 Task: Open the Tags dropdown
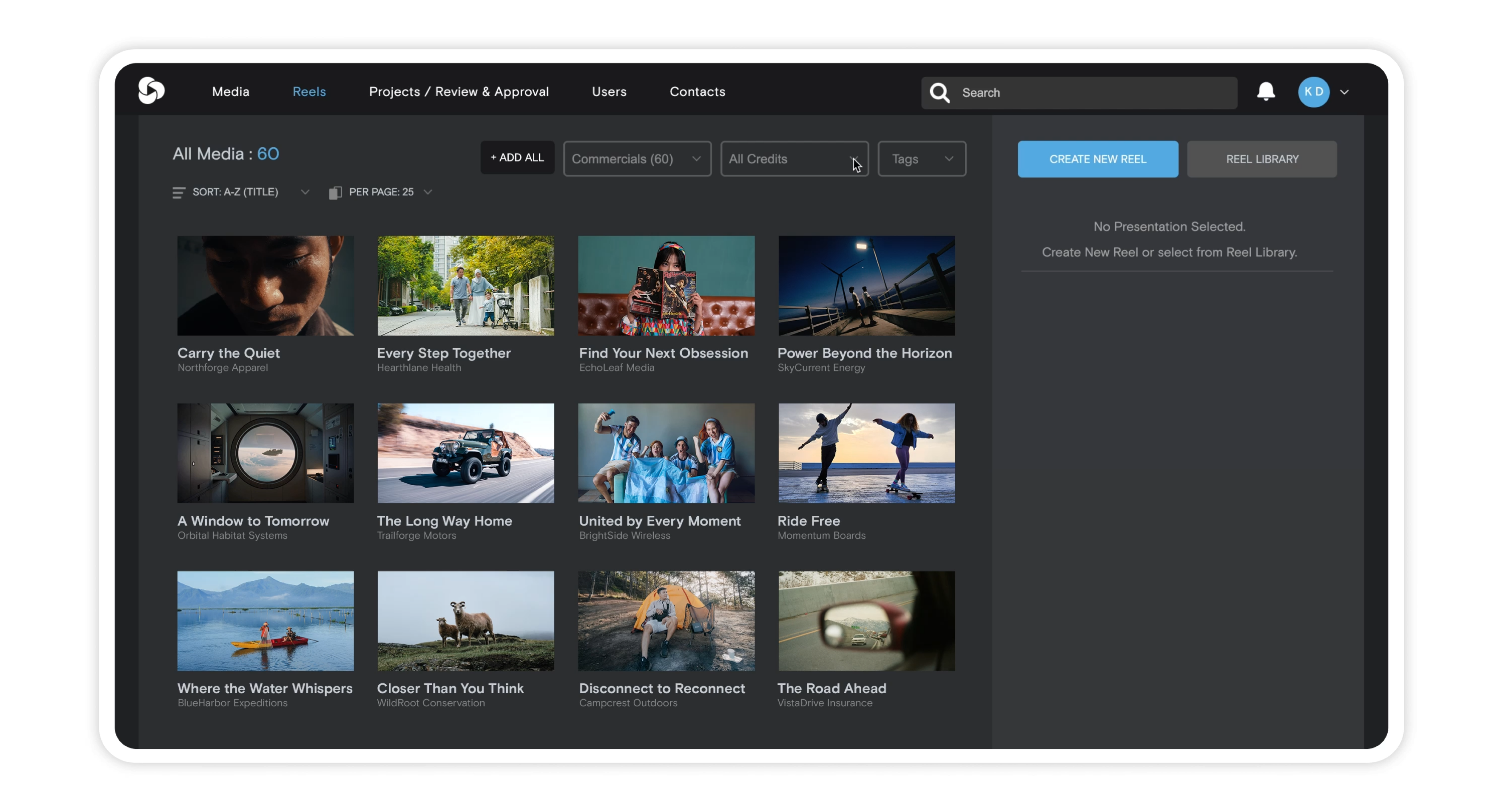922,159
